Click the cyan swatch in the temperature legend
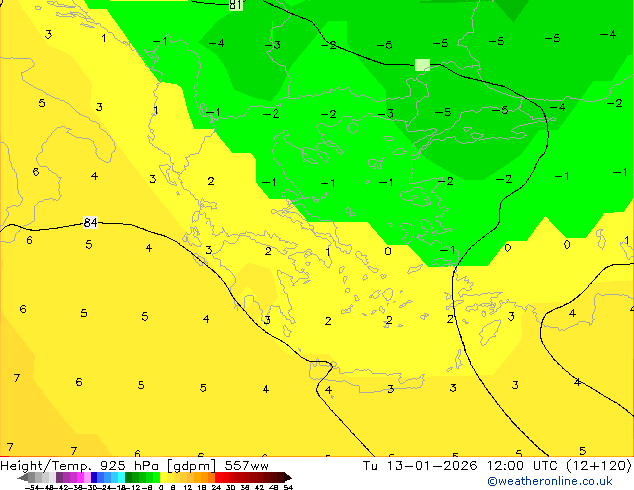Screen dimensions: 634x490 point(121,477)
